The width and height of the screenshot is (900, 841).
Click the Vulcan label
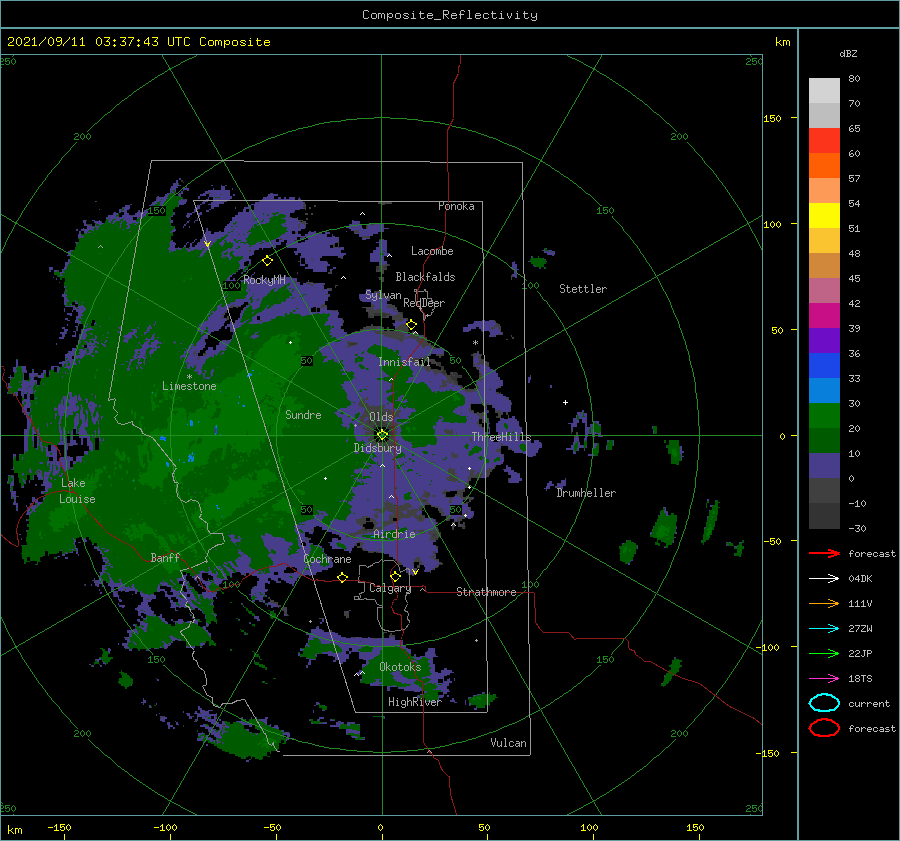(509, 743)
